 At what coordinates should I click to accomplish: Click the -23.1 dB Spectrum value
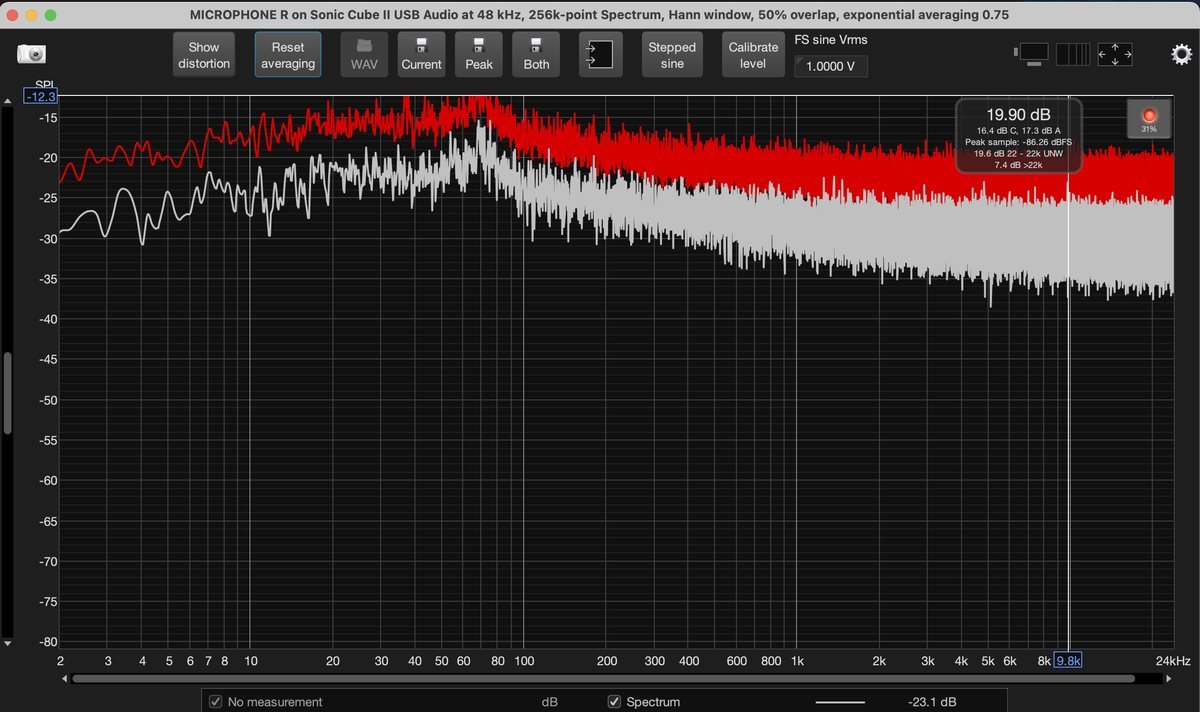pos(931,702)
